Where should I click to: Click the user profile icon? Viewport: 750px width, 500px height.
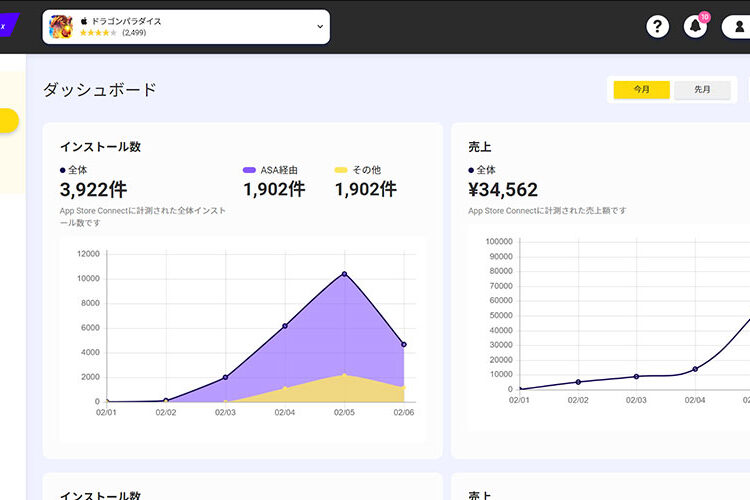point(736,27)
